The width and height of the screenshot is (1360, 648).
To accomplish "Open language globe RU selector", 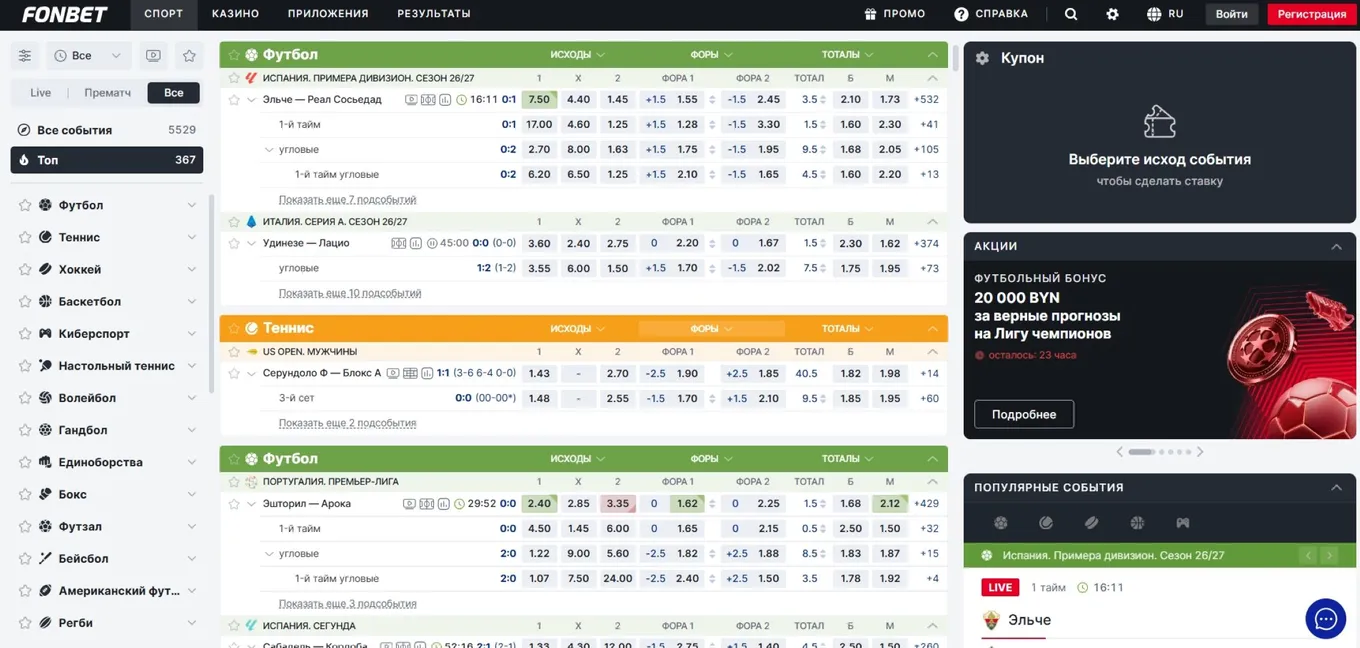I will (1165, 14).
